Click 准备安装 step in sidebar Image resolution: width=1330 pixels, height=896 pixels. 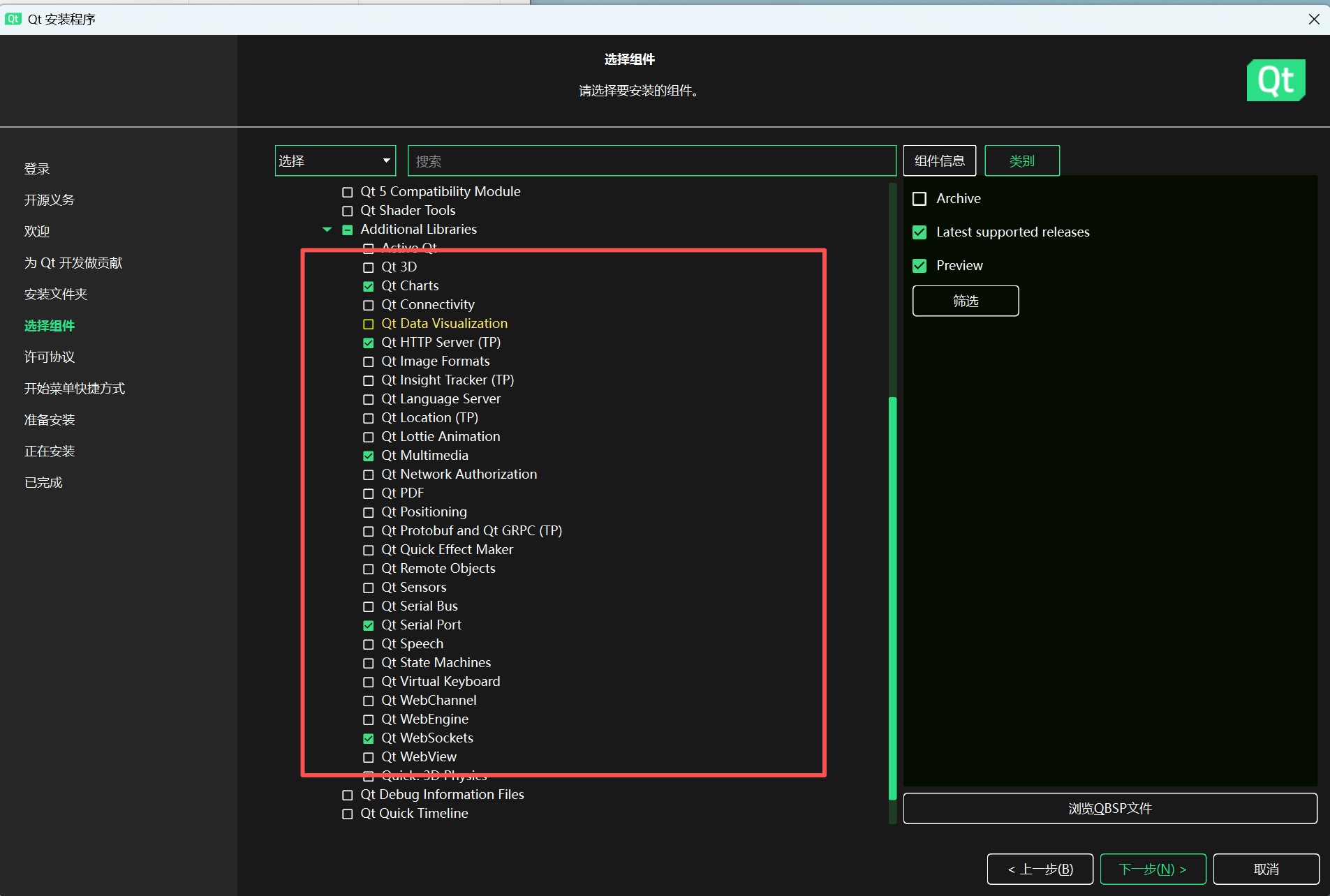click(x=49, y=420)
